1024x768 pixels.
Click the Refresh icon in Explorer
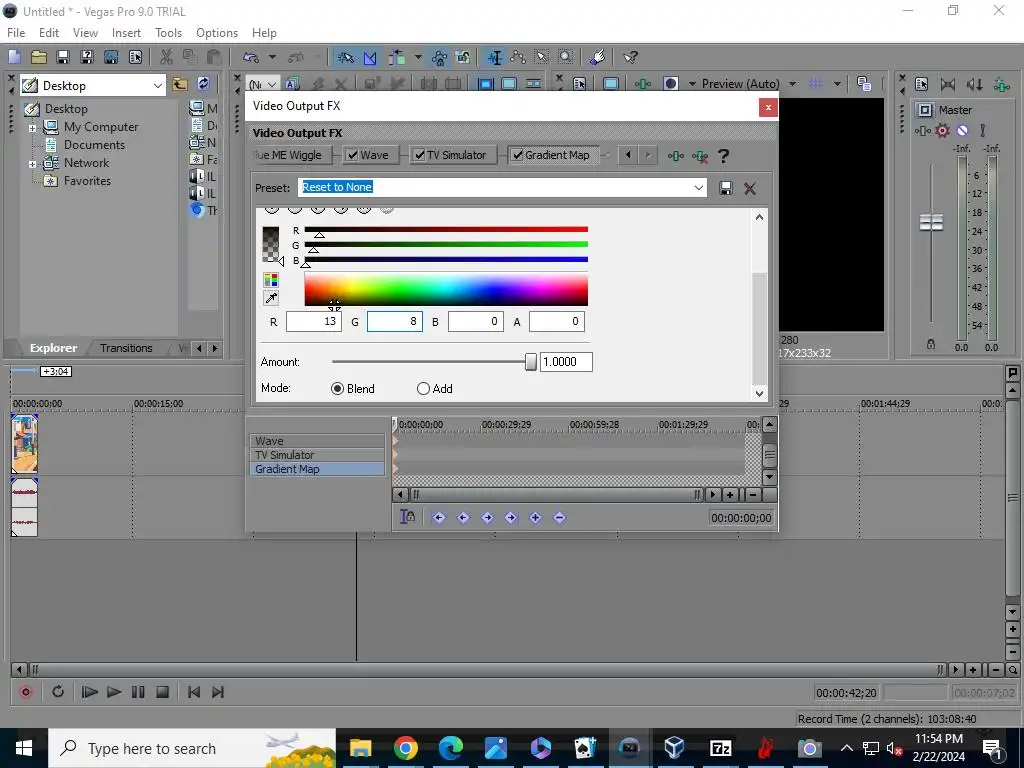click(203, 84)
